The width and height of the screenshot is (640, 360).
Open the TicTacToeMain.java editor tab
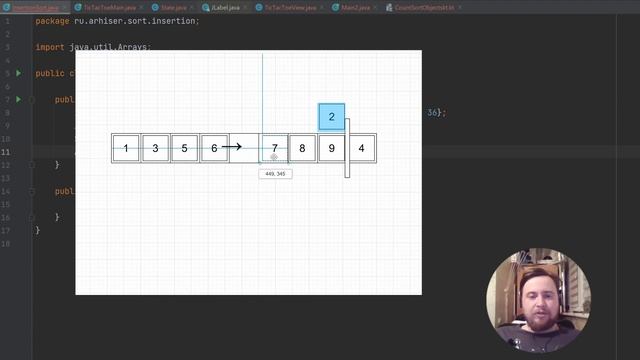(x=109, y=7)
